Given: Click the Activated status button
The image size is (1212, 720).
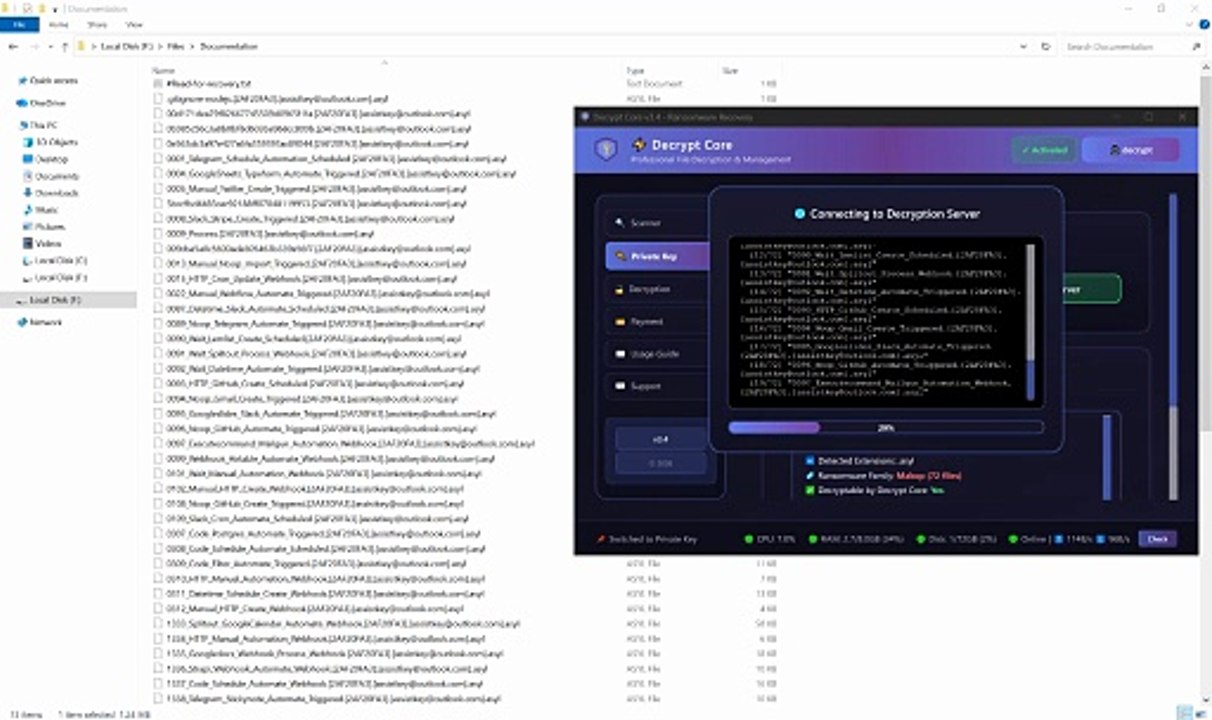Looking at the screenshot, I should click(1044, 150).
